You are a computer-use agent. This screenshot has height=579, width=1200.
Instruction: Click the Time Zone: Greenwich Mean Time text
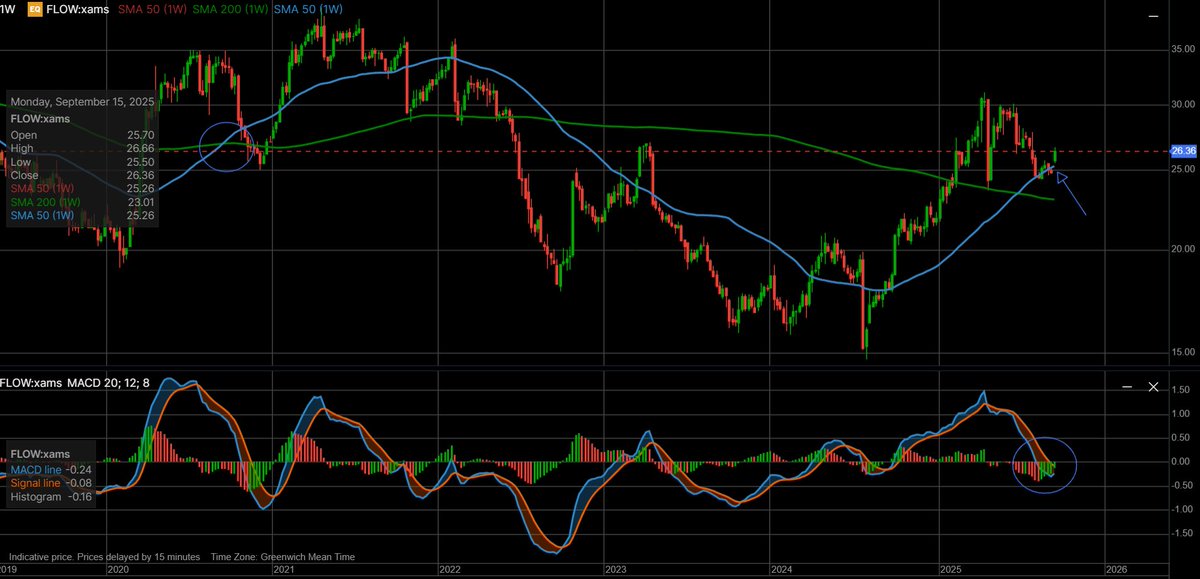pyautogui.click(x=281, y=557)
